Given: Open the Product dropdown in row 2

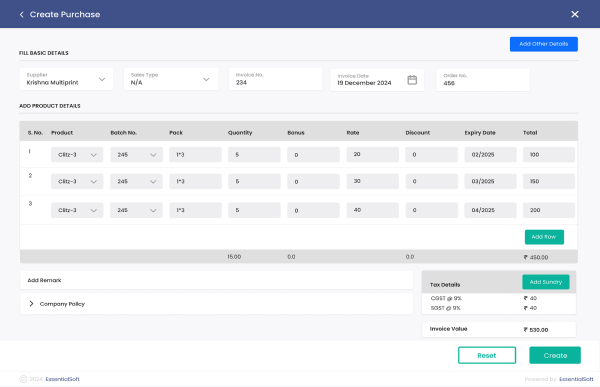Looking at the screenshot, I should (77, 181).
